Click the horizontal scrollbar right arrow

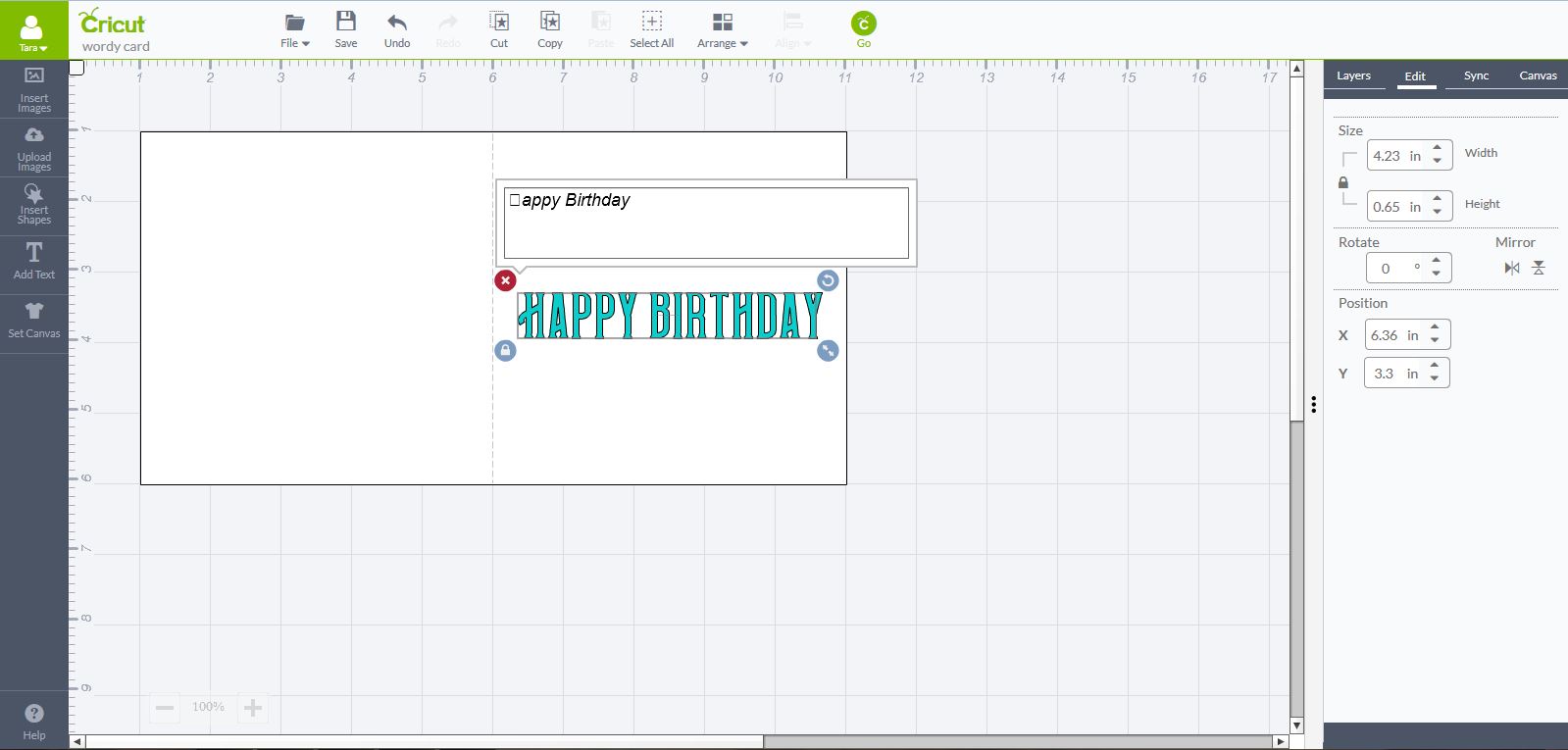pyautogui.click(x=1280, y=741)
